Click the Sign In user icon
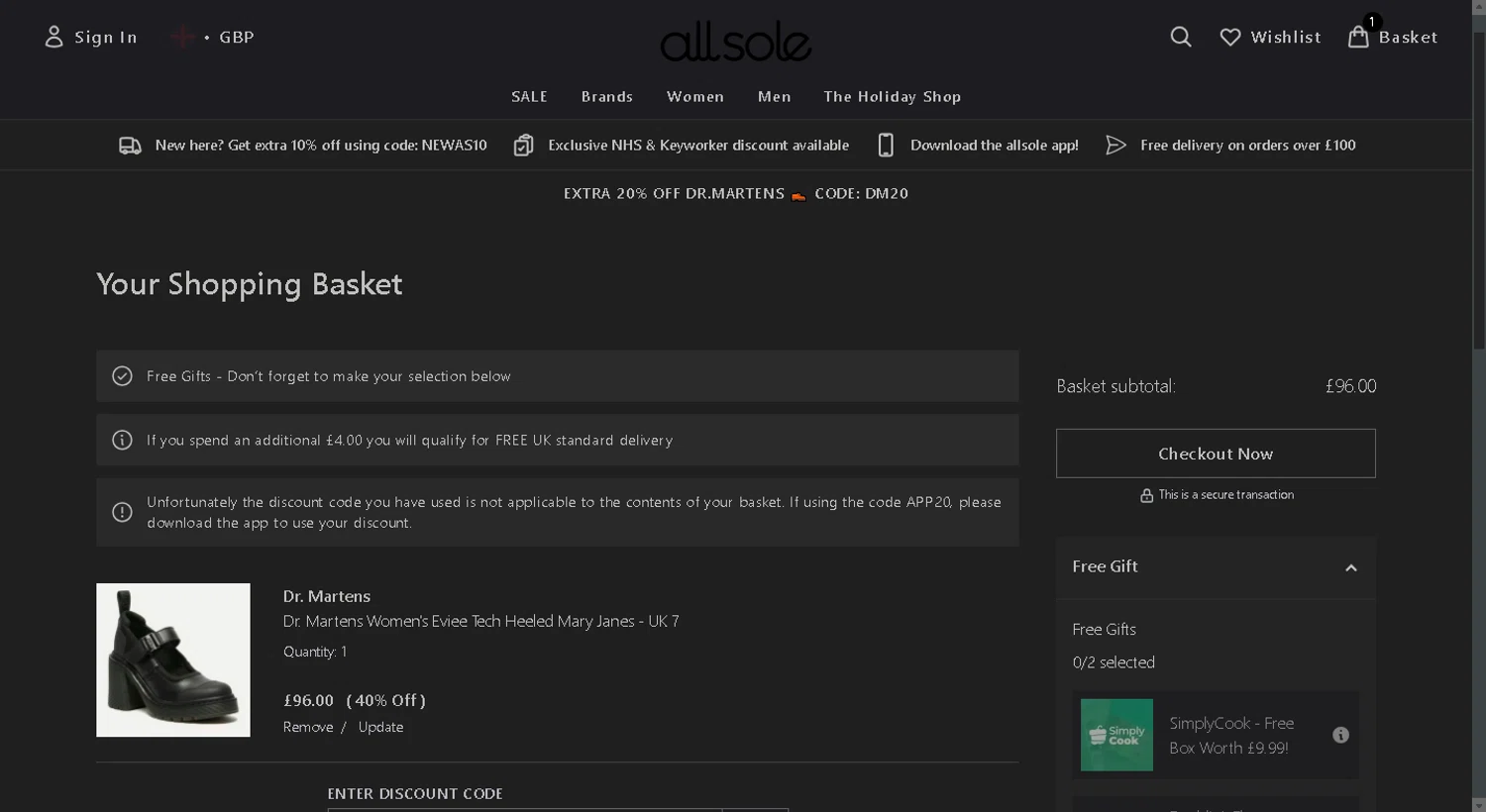This screenshot has width=1486, height=812. point(54,37)
